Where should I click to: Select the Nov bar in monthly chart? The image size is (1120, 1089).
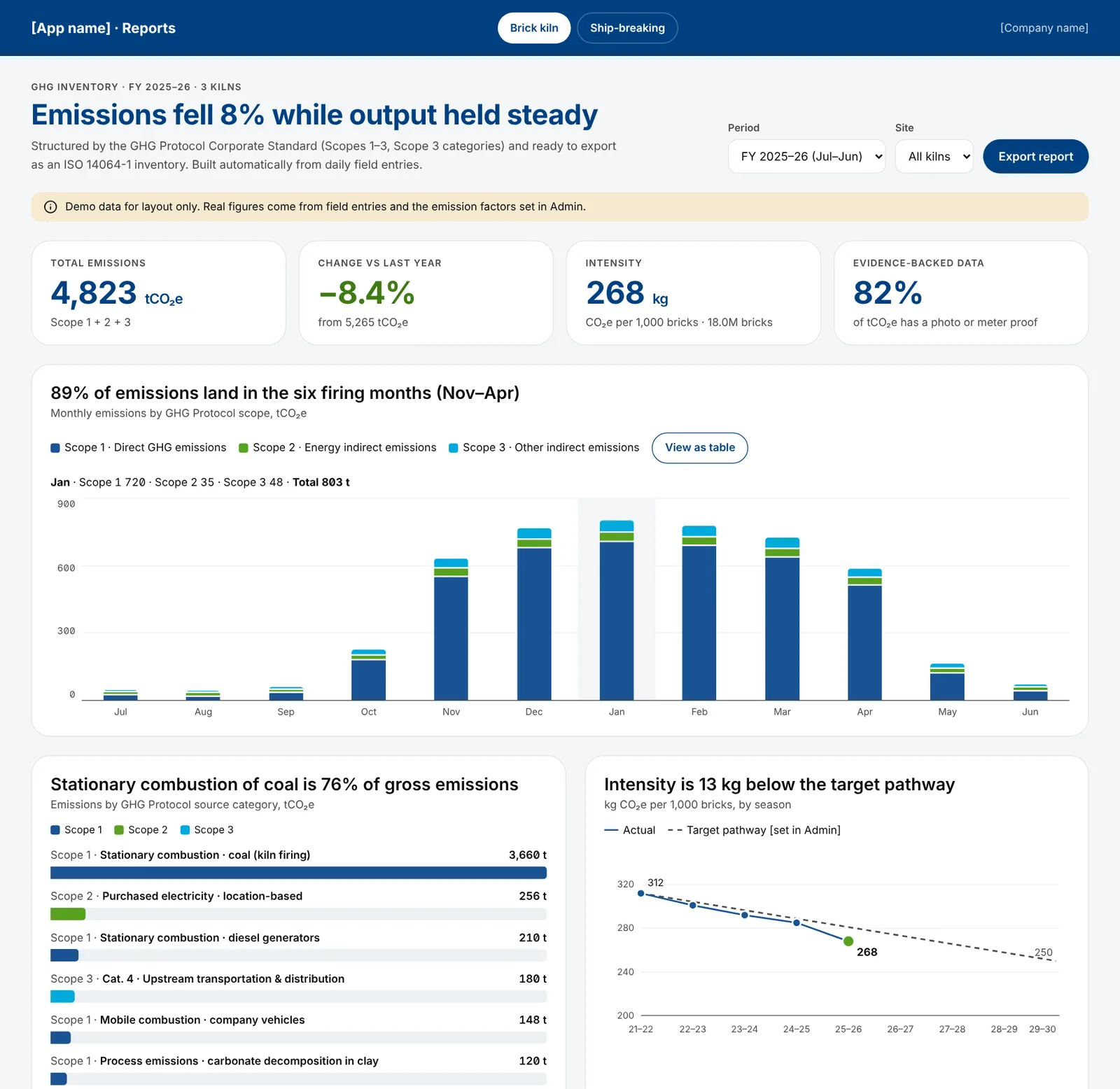click(451, 629)
